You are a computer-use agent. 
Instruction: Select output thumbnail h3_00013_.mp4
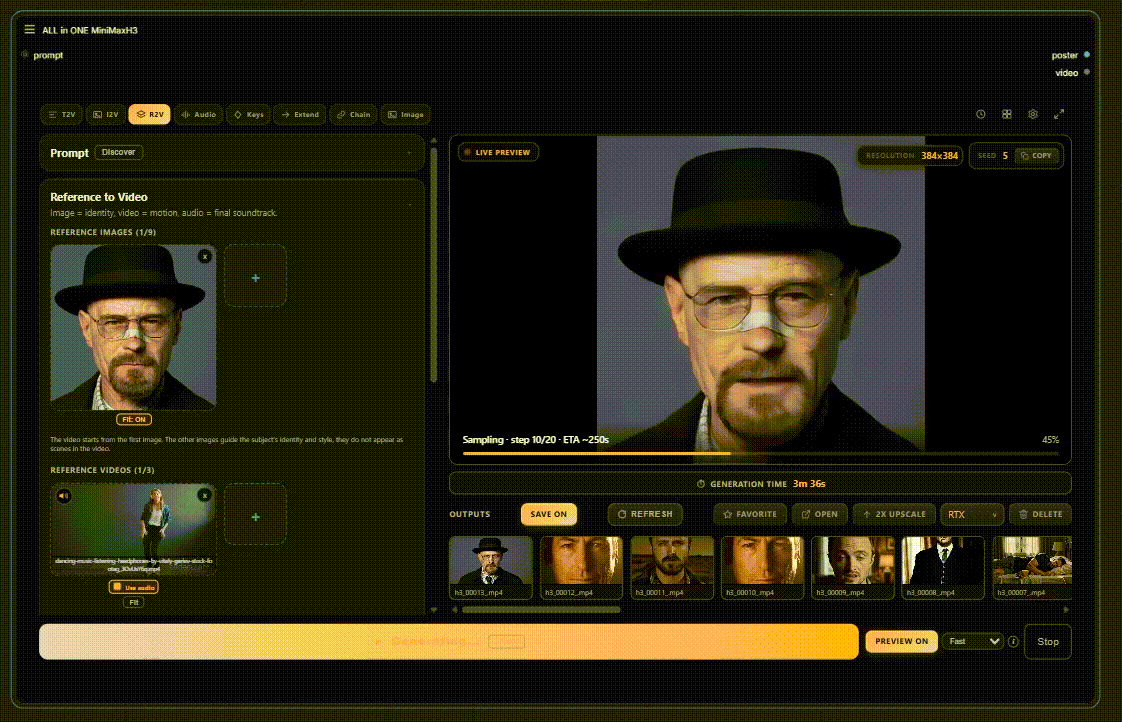pos(491,567)
